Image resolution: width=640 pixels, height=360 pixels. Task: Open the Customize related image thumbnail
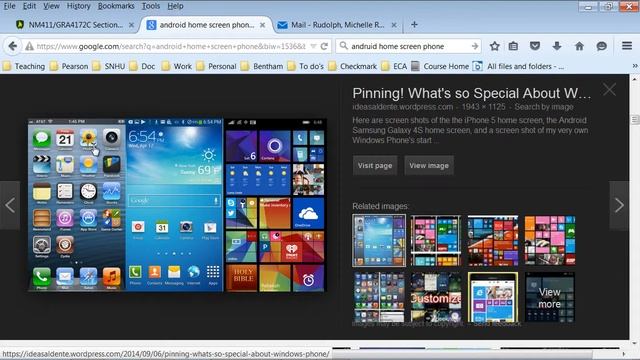click(x=436, y=298)
